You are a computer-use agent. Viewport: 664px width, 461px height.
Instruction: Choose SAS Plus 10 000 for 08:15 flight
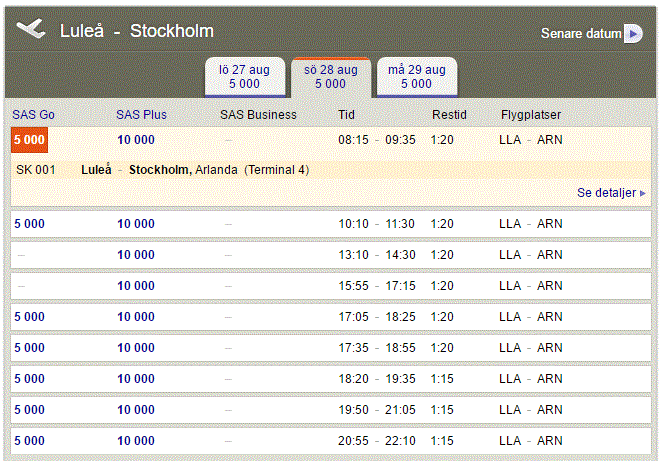[x=136, y=140]
